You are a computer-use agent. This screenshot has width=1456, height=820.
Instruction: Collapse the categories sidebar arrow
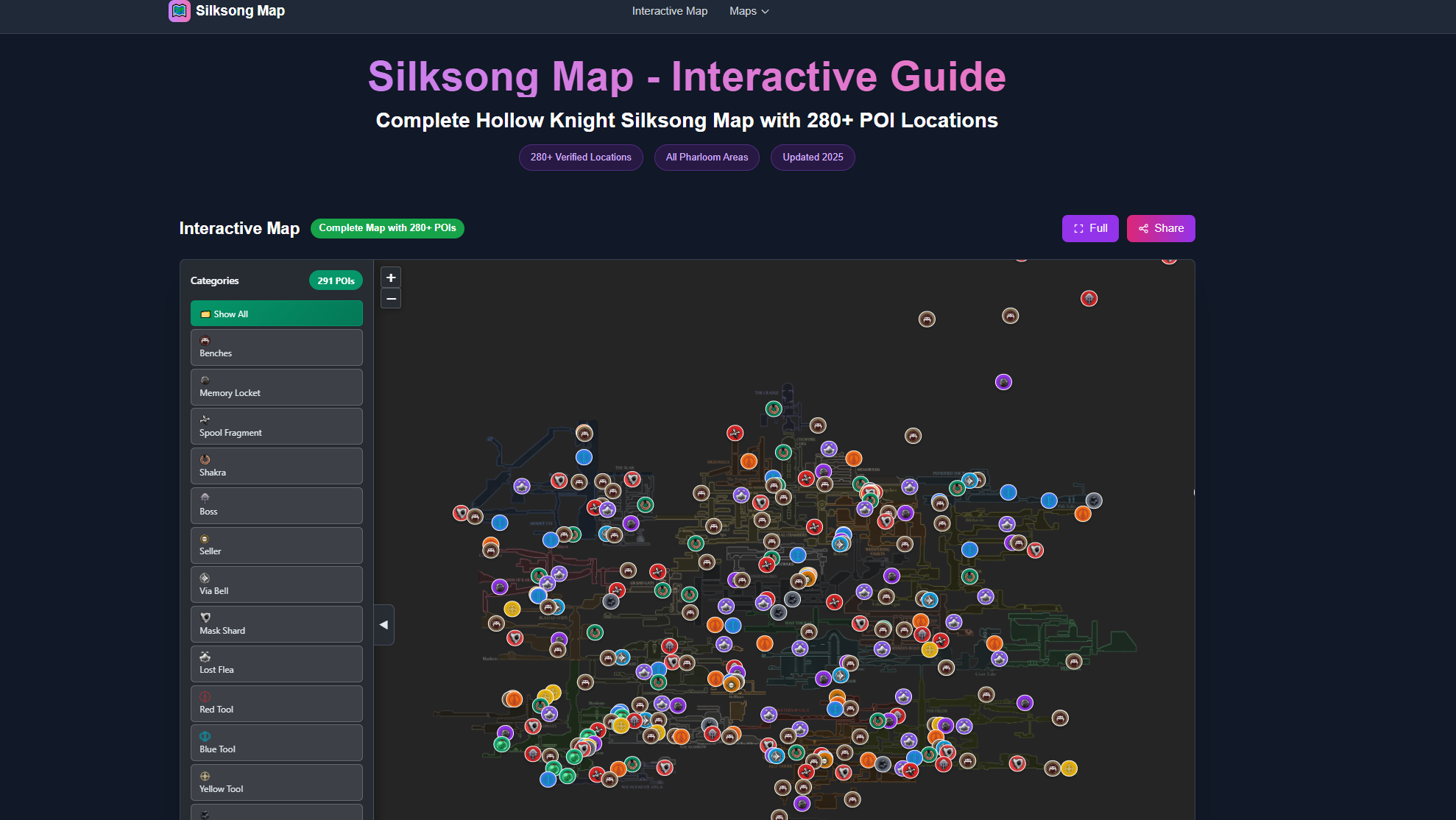click(384, 625)
